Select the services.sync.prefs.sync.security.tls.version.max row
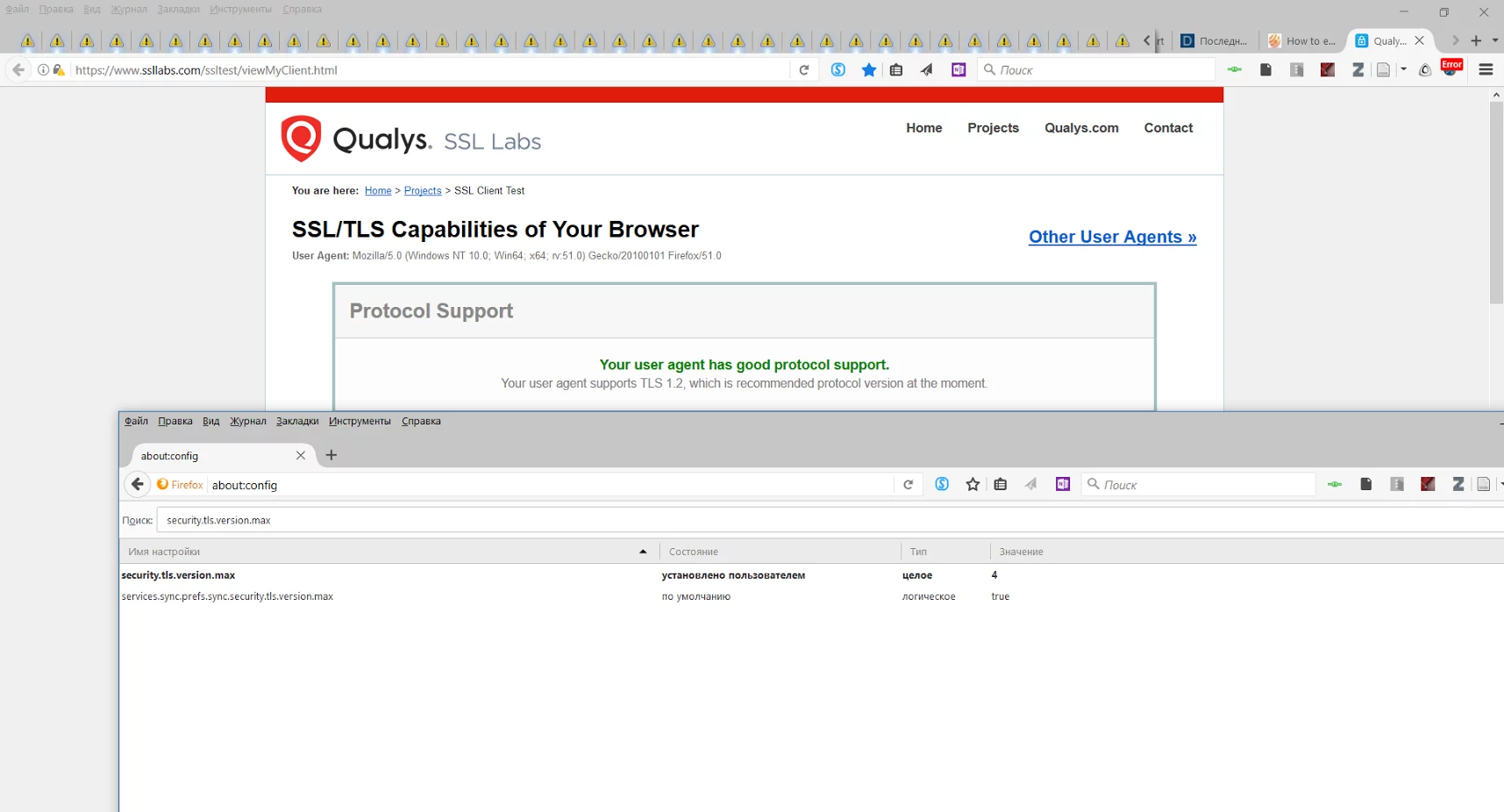Screen dimensions: 1504x812 tap(811, 596)
